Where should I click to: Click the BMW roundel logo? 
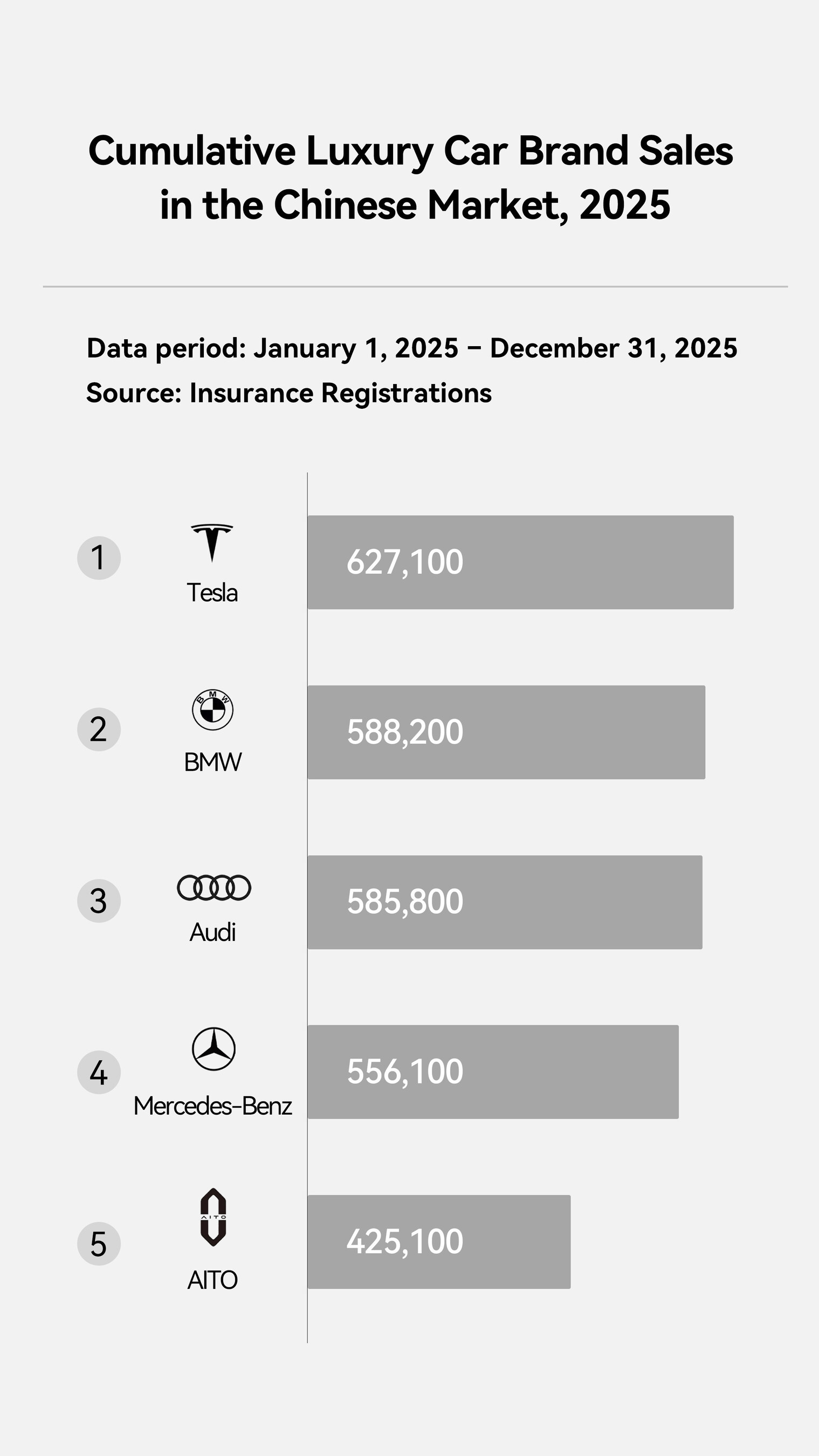(x=212, y=710)
